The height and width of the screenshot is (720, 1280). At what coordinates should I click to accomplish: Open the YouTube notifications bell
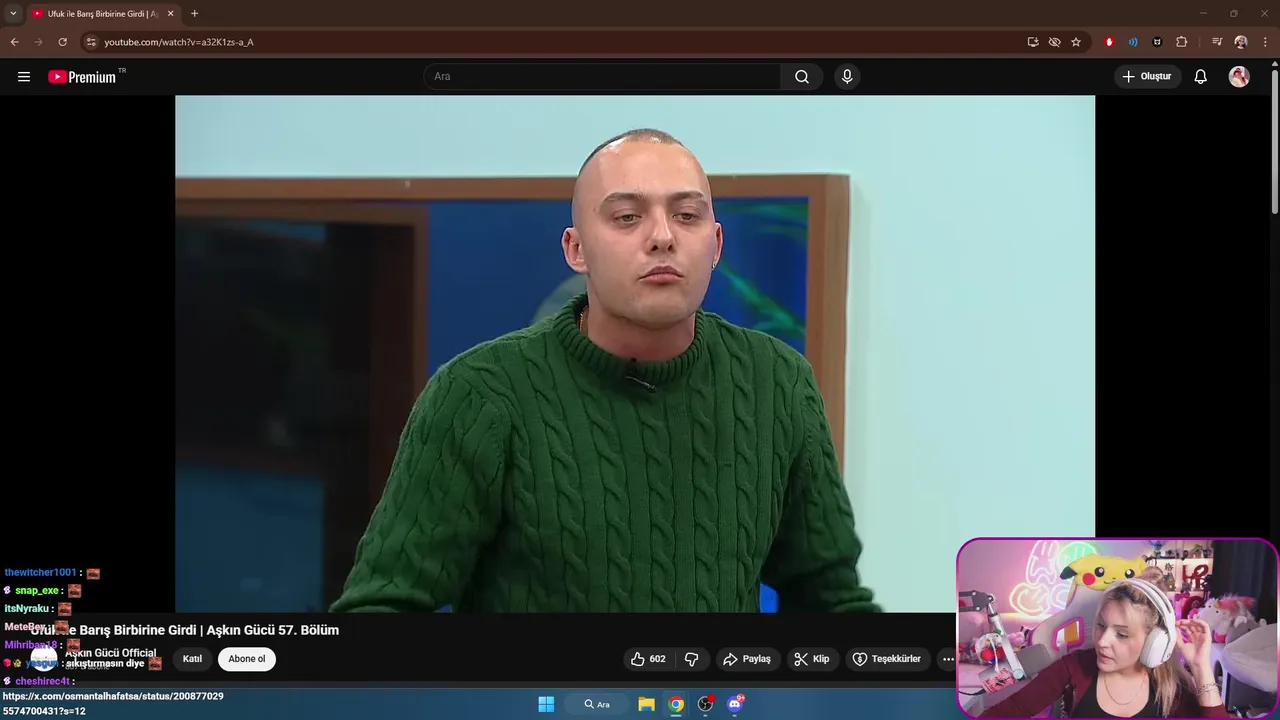click(x=1201, y=77)
